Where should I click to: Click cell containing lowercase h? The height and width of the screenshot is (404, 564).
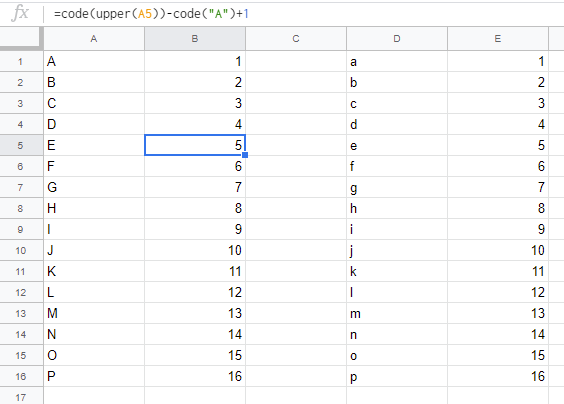coord(397,208)
